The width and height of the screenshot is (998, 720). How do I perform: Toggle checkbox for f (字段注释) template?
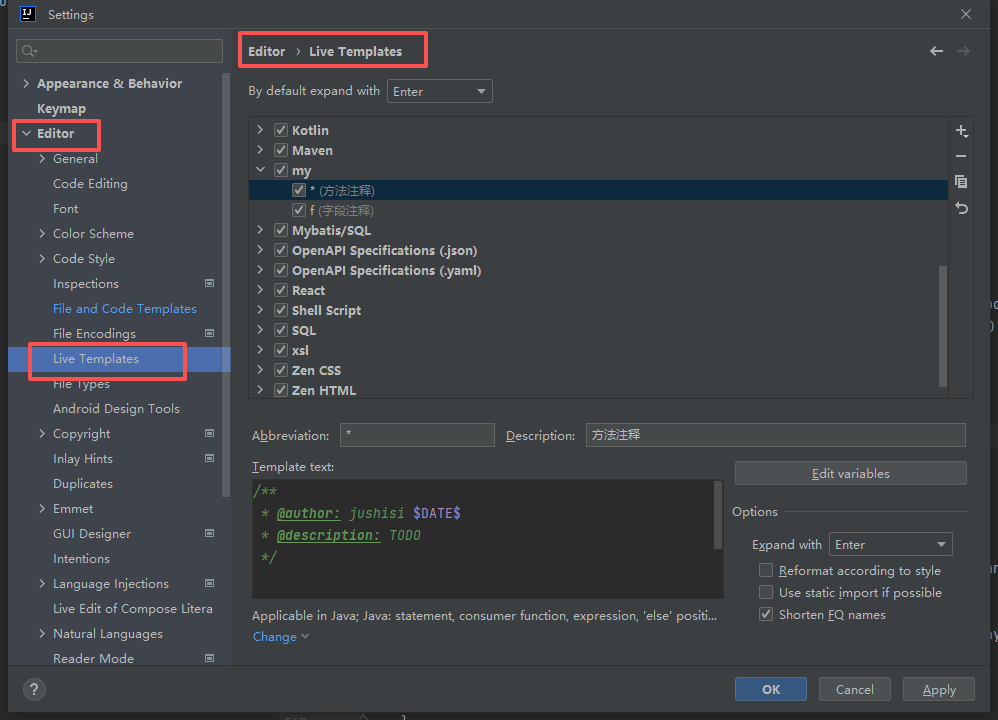pos(299,210)
